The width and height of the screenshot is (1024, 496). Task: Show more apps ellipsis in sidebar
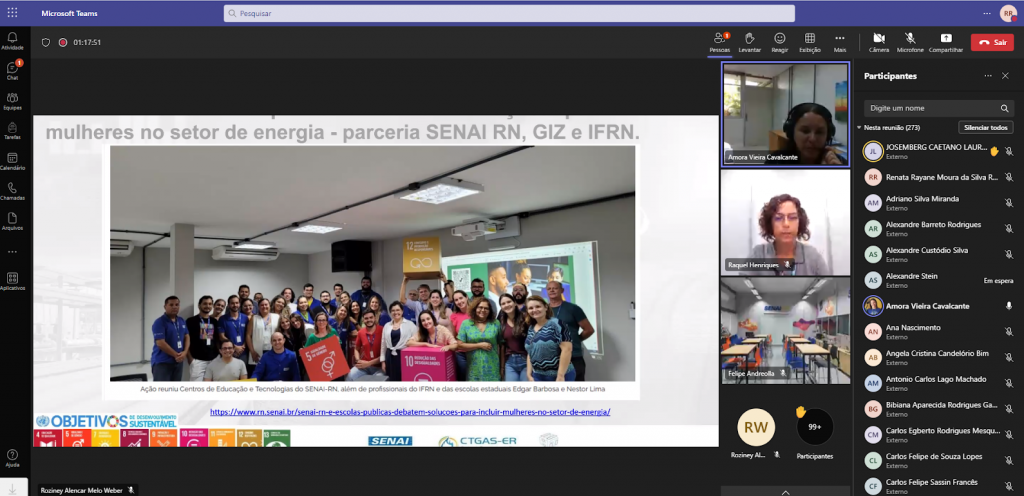coord(12,252)
